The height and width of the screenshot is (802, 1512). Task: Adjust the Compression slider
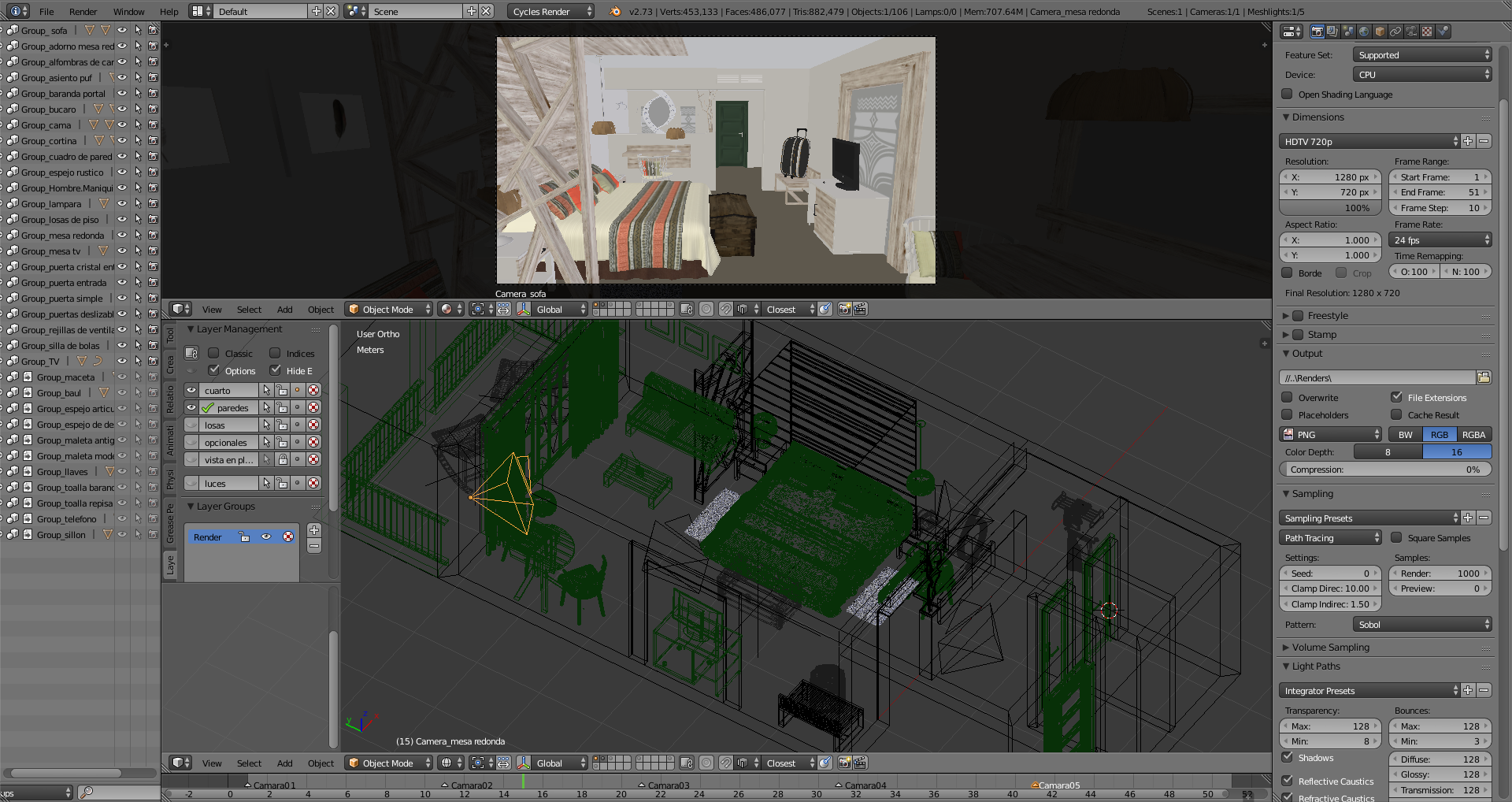point(1385,470)
